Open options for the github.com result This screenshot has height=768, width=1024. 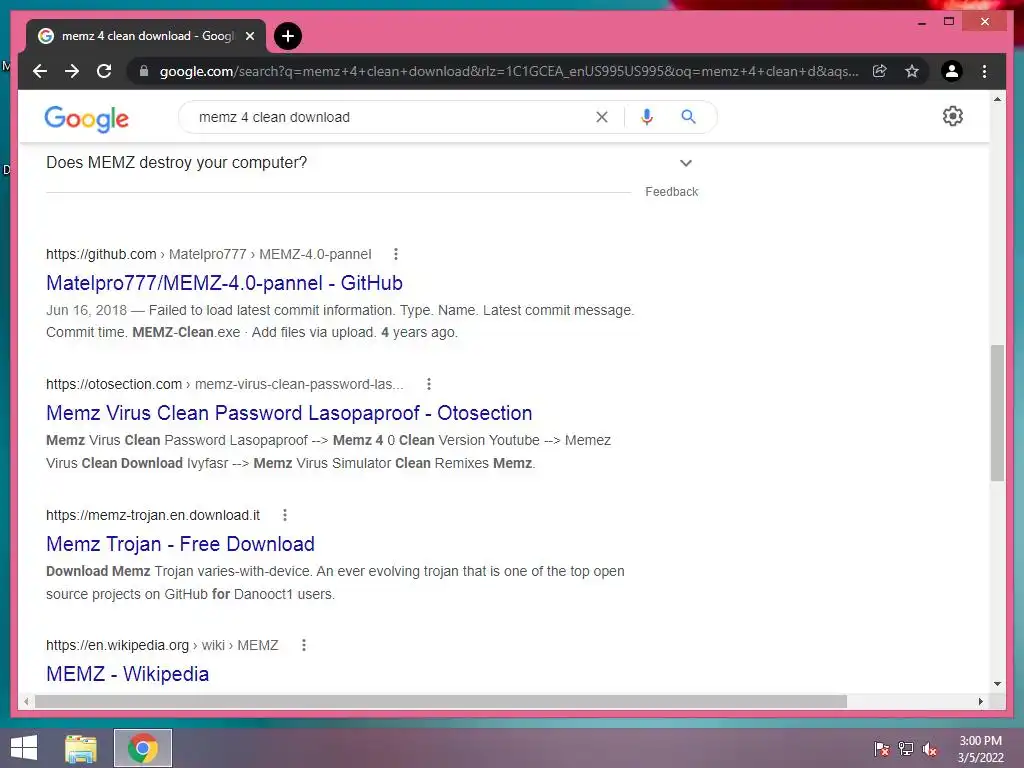pos(396,254)
